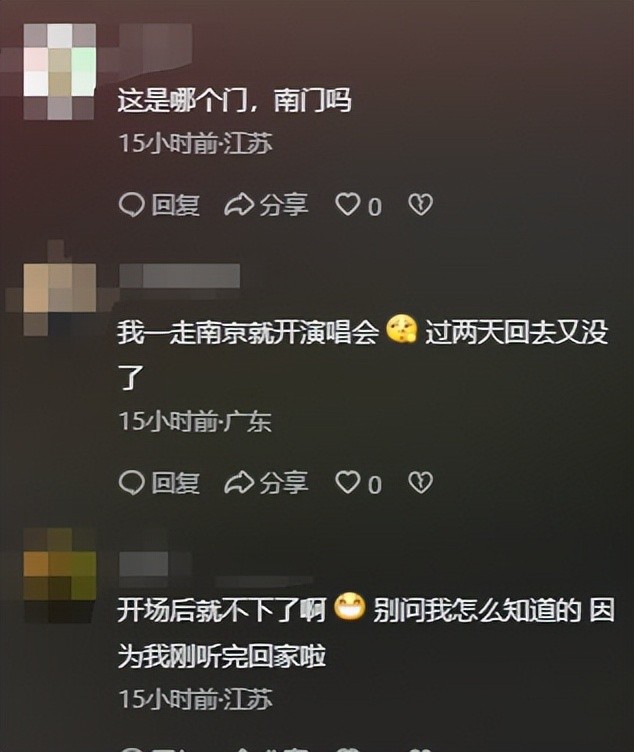Image resolution: width=634 pixels, height=752 pixels.
Task: Click 回复 text under first comment
Action: (175, 205)
